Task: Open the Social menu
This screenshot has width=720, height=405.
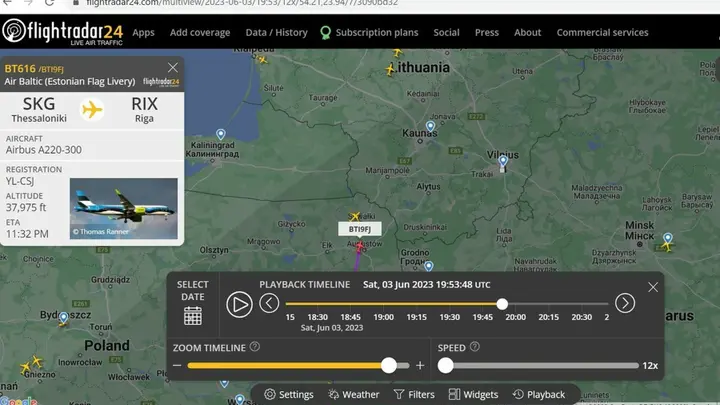Action: tap(446, 33)
